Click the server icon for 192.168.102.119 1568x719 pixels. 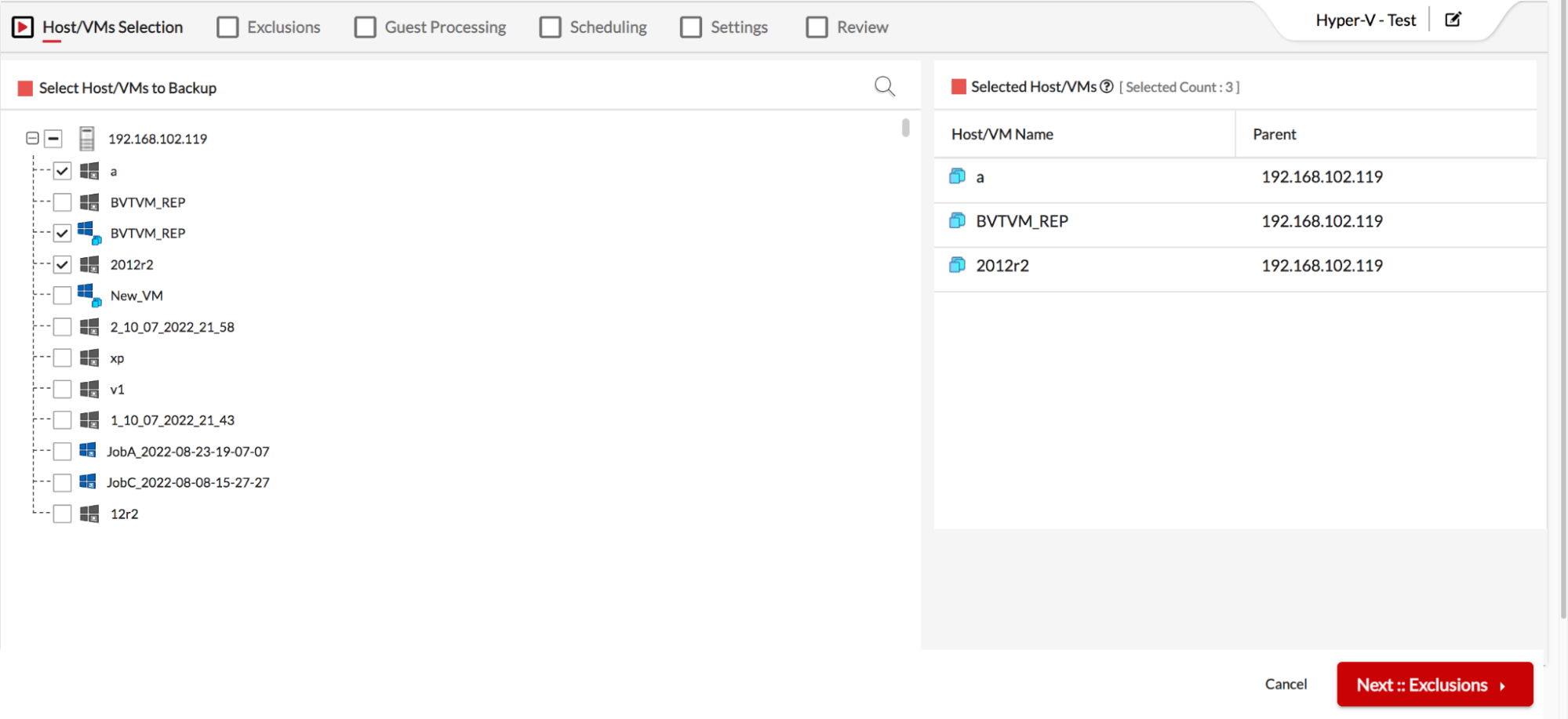(87, 139)
